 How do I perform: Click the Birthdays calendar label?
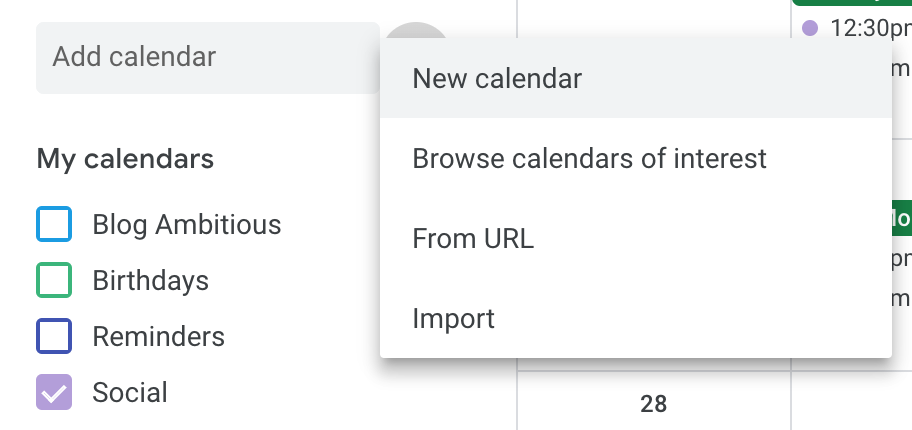point(151,280)
